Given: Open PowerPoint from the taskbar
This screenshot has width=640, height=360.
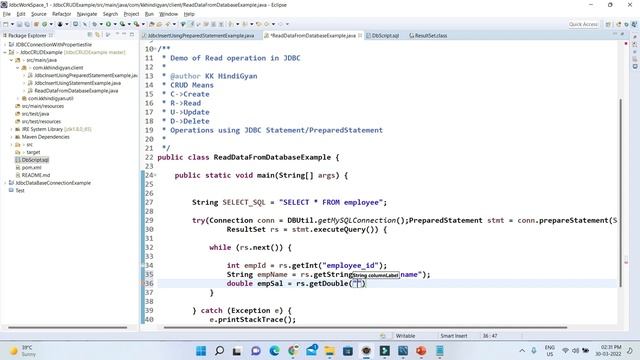Looking at the screenshot, I should click(421, 351).
